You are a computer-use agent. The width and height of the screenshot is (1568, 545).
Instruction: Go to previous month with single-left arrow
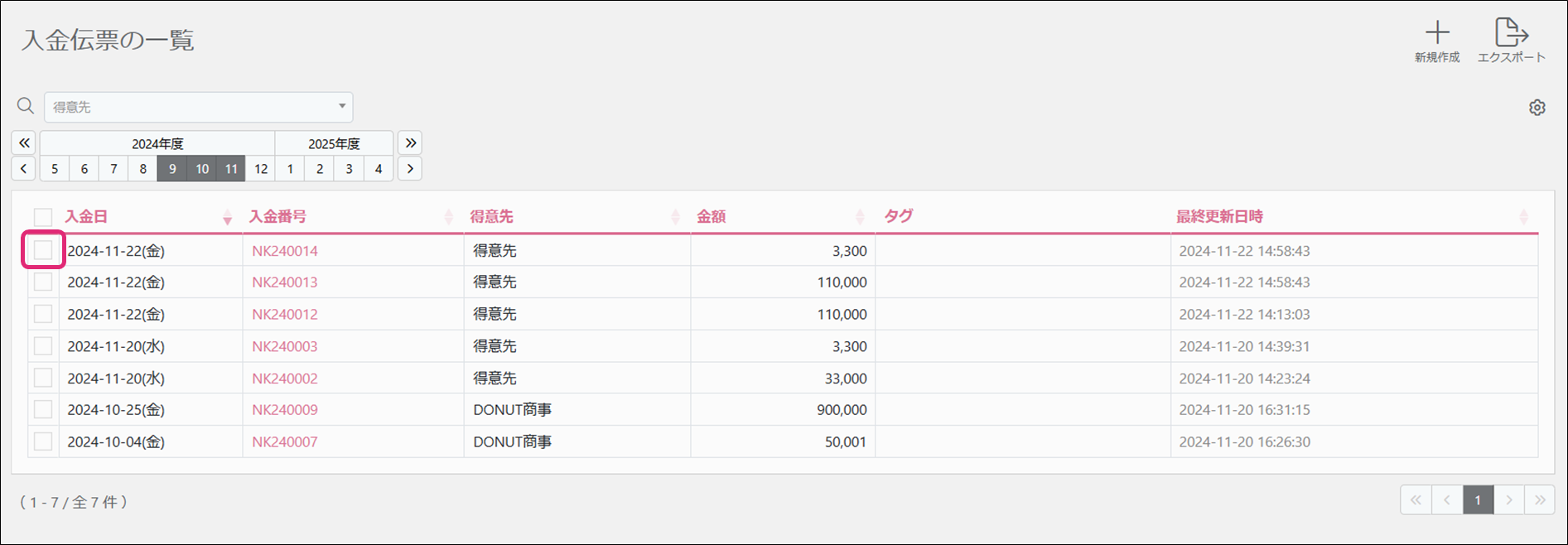coord(24,169)
